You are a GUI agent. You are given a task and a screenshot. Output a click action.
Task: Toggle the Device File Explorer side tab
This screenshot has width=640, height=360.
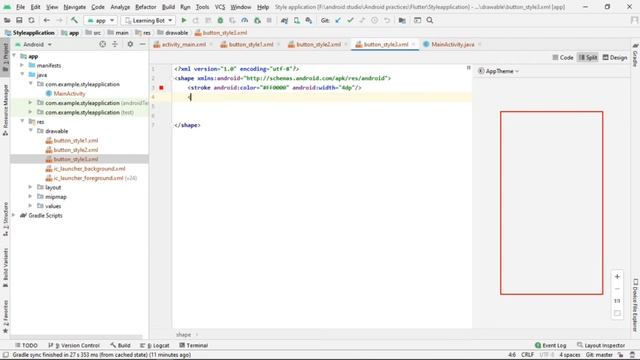[635, 305]
